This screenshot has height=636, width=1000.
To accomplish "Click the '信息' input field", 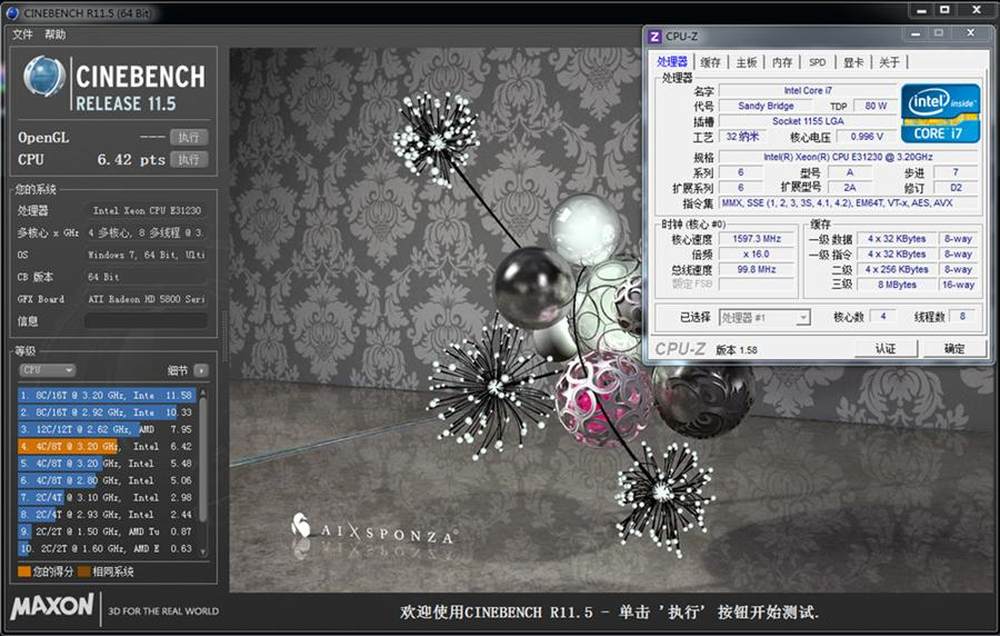I will pos(145,321).
